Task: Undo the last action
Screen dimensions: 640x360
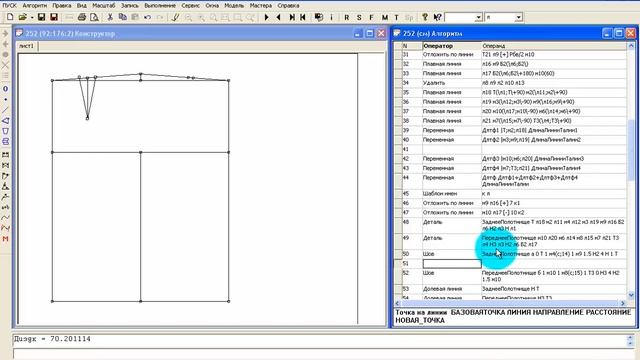Action: (147, 17)
